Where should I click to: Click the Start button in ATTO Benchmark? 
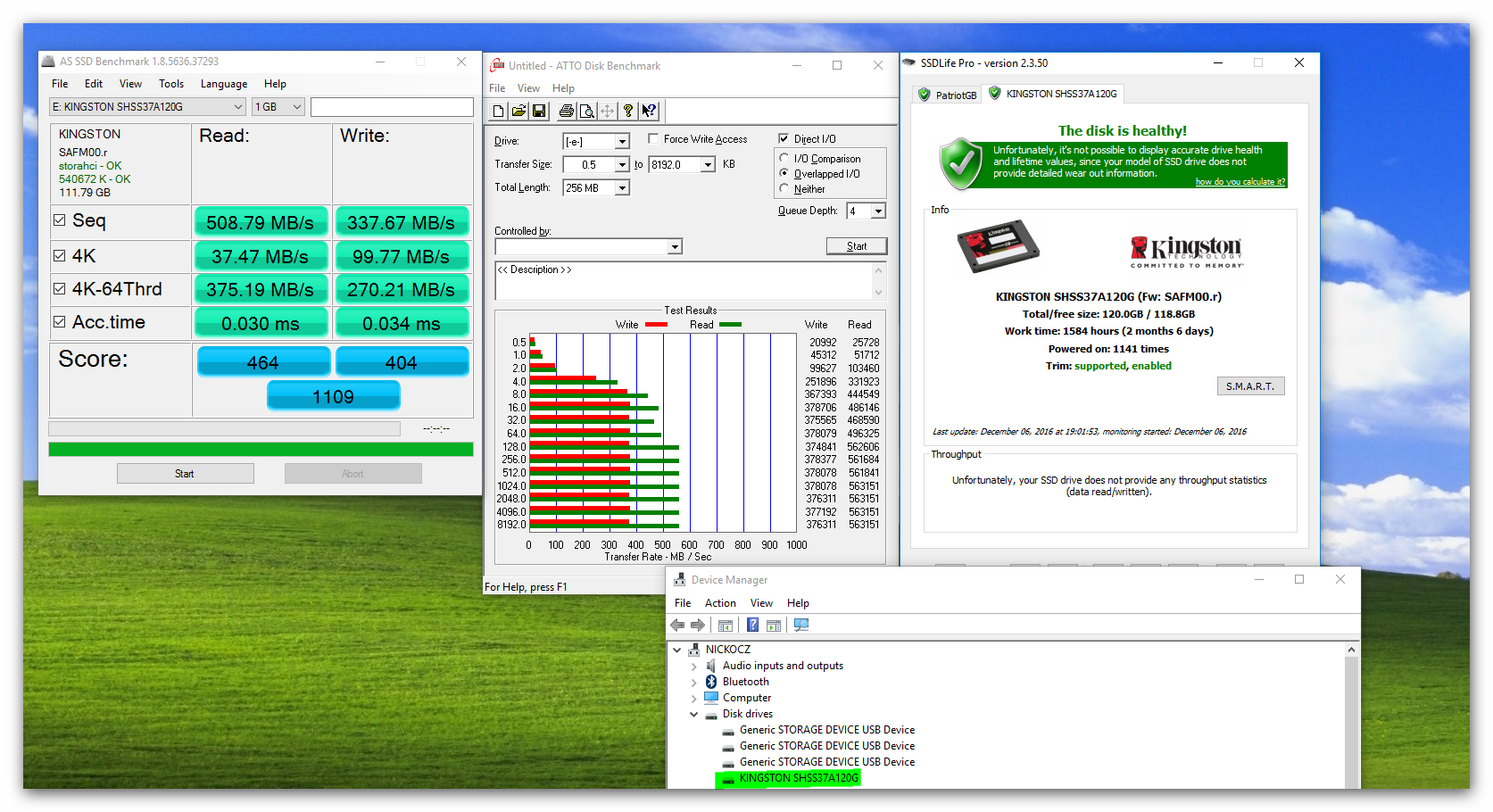[x=857, y=246]
